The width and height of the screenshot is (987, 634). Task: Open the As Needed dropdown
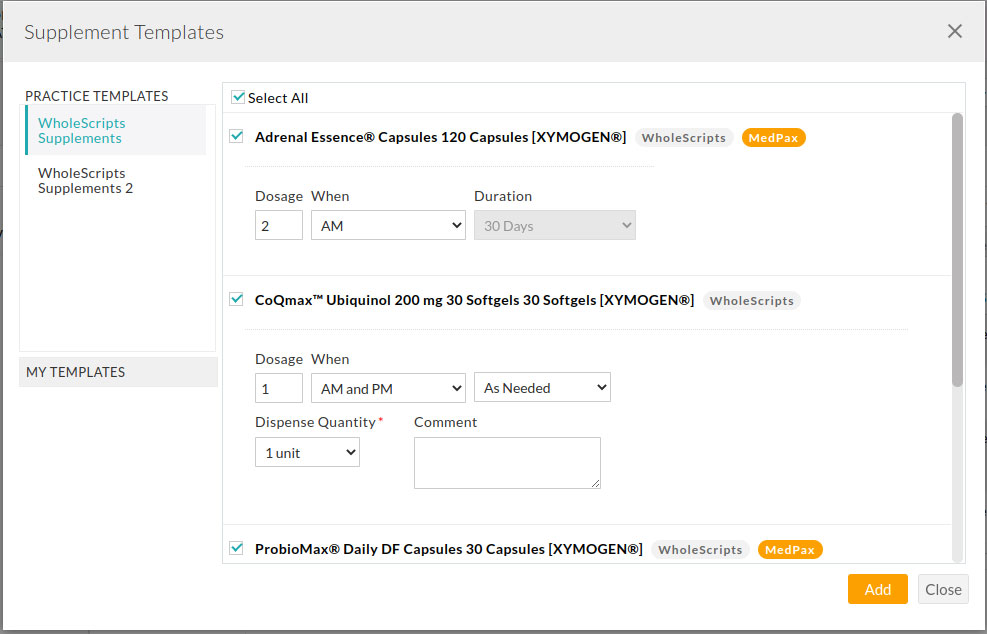coord(542,387)
